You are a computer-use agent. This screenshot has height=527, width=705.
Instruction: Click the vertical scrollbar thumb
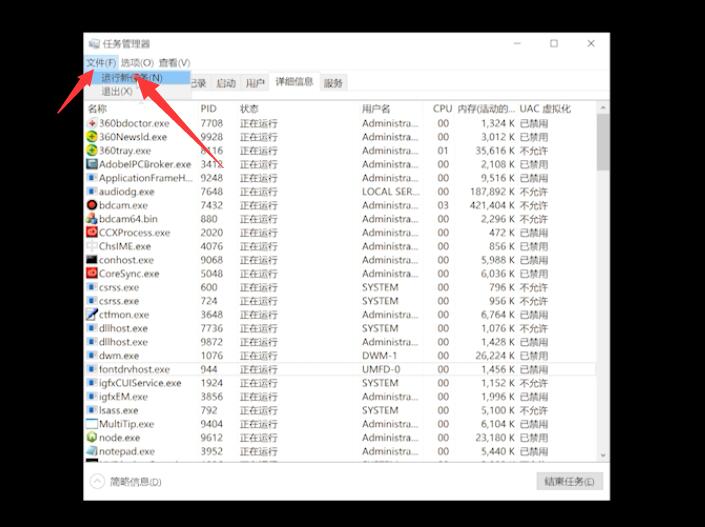point(603,142)
